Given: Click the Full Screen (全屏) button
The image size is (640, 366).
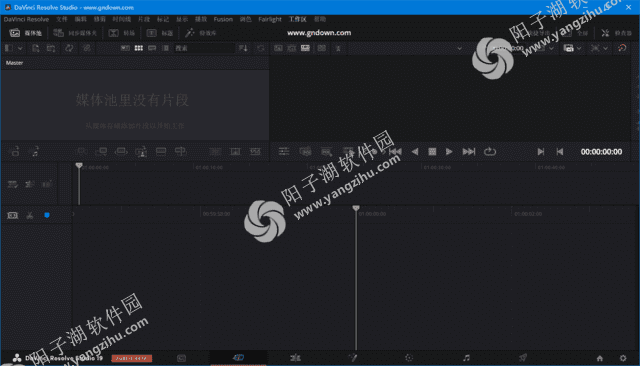Looking at the screenshot, I should [x=576, y=33].
